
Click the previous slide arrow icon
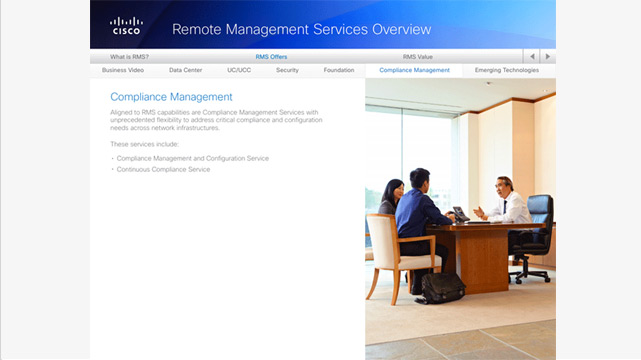(x=531, y=56)
